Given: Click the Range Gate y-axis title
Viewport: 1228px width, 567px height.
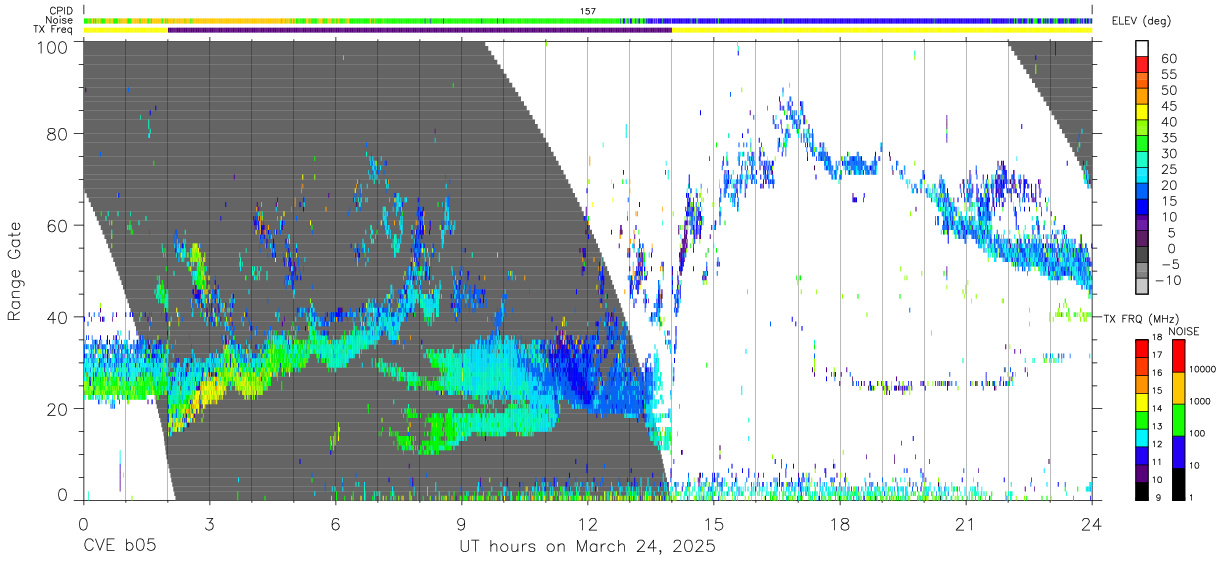Looking at the screenshot, I should 15,271.
